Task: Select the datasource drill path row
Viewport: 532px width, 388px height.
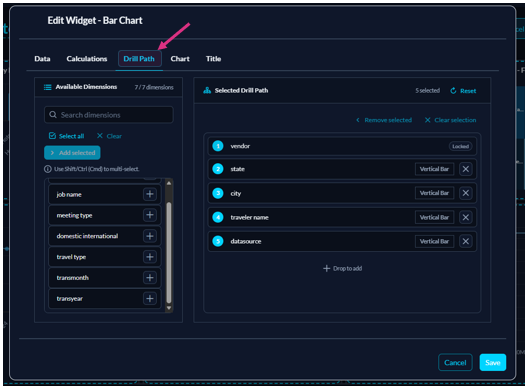Action: pyautogui.click(x=342, y=241)
